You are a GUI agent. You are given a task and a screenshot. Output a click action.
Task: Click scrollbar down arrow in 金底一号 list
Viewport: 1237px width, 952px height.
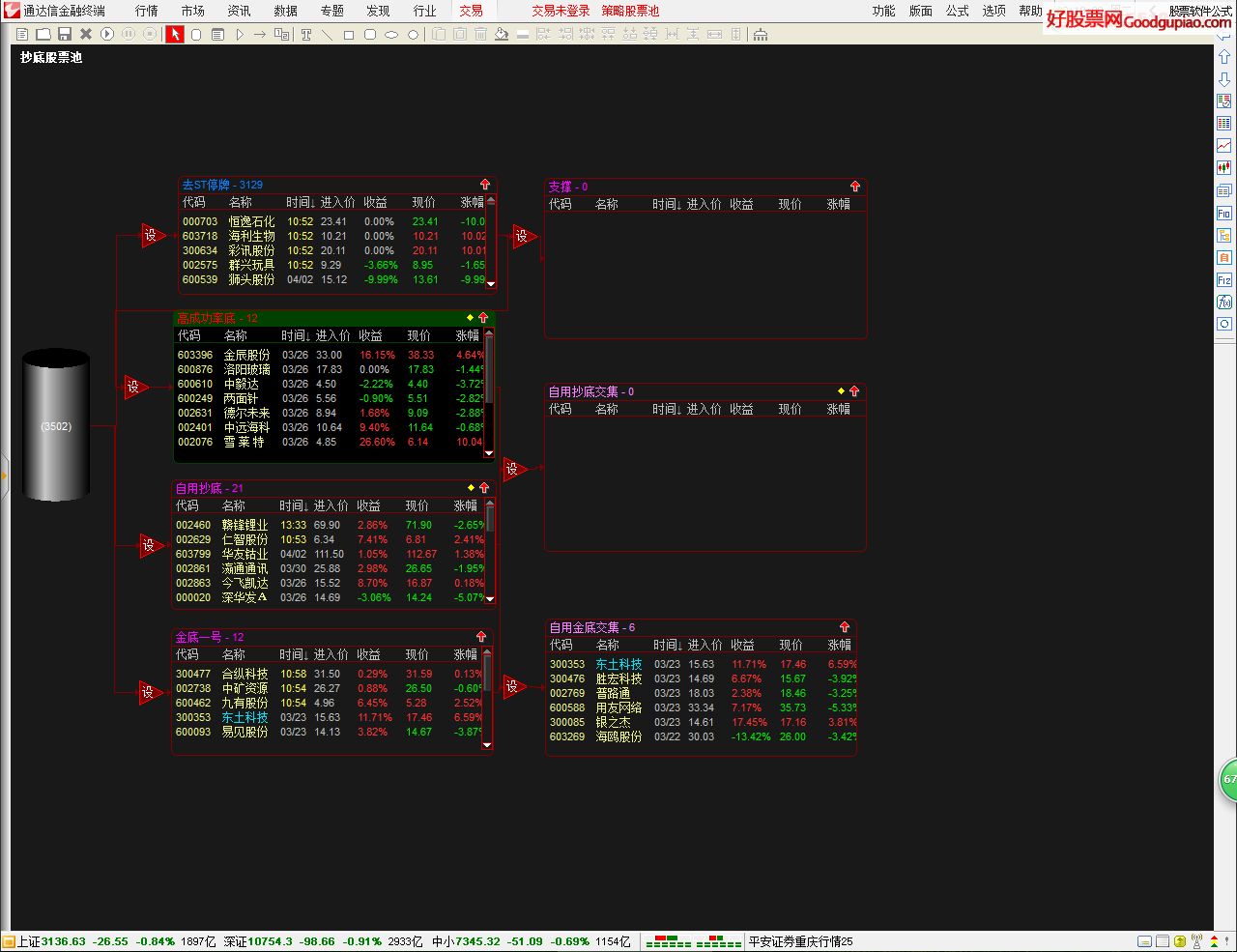(x=487, y=744)
